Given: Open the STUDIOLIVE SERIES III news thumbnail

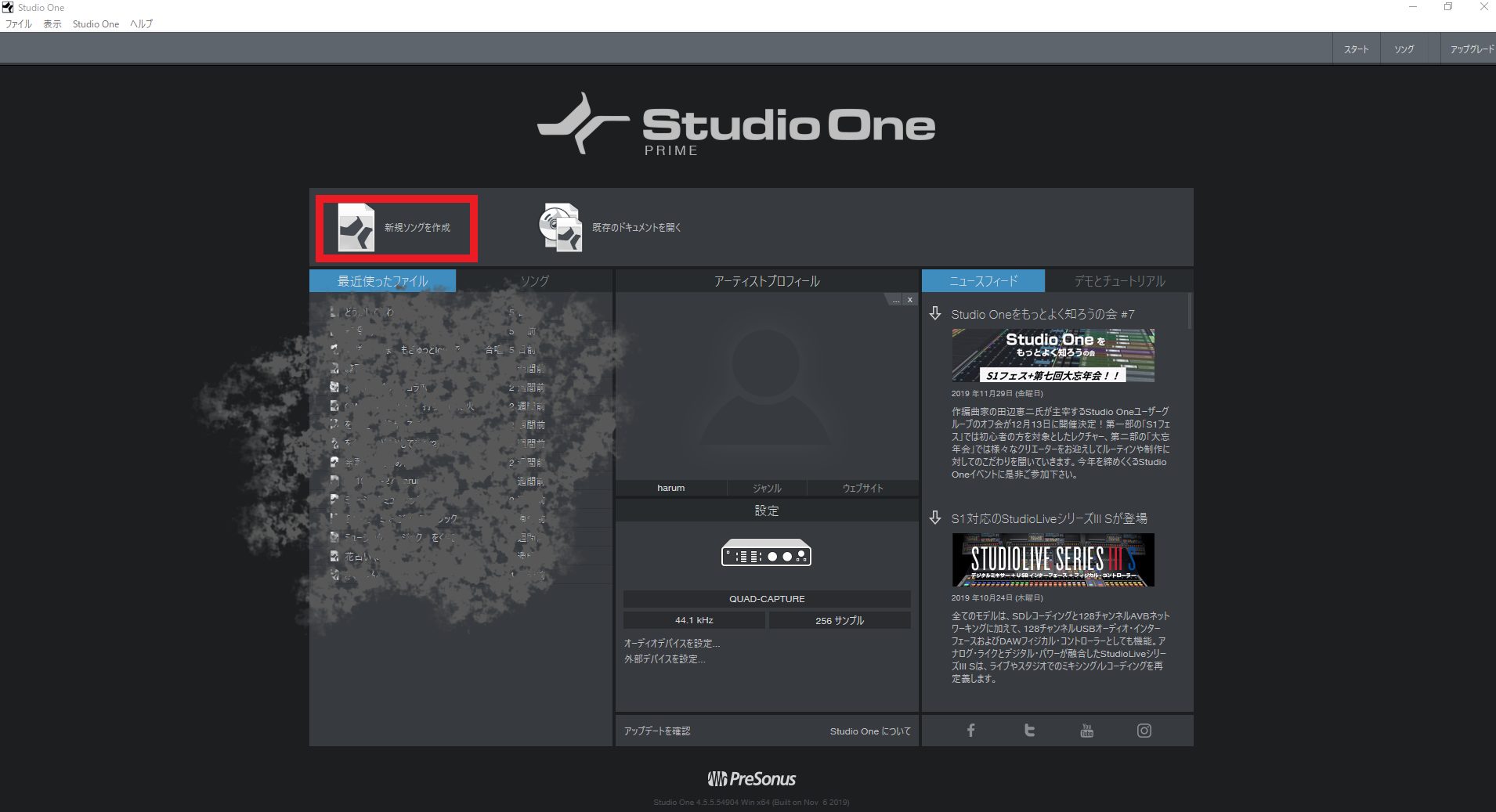Looking at the screenshot, I should tap(1053, 560).
